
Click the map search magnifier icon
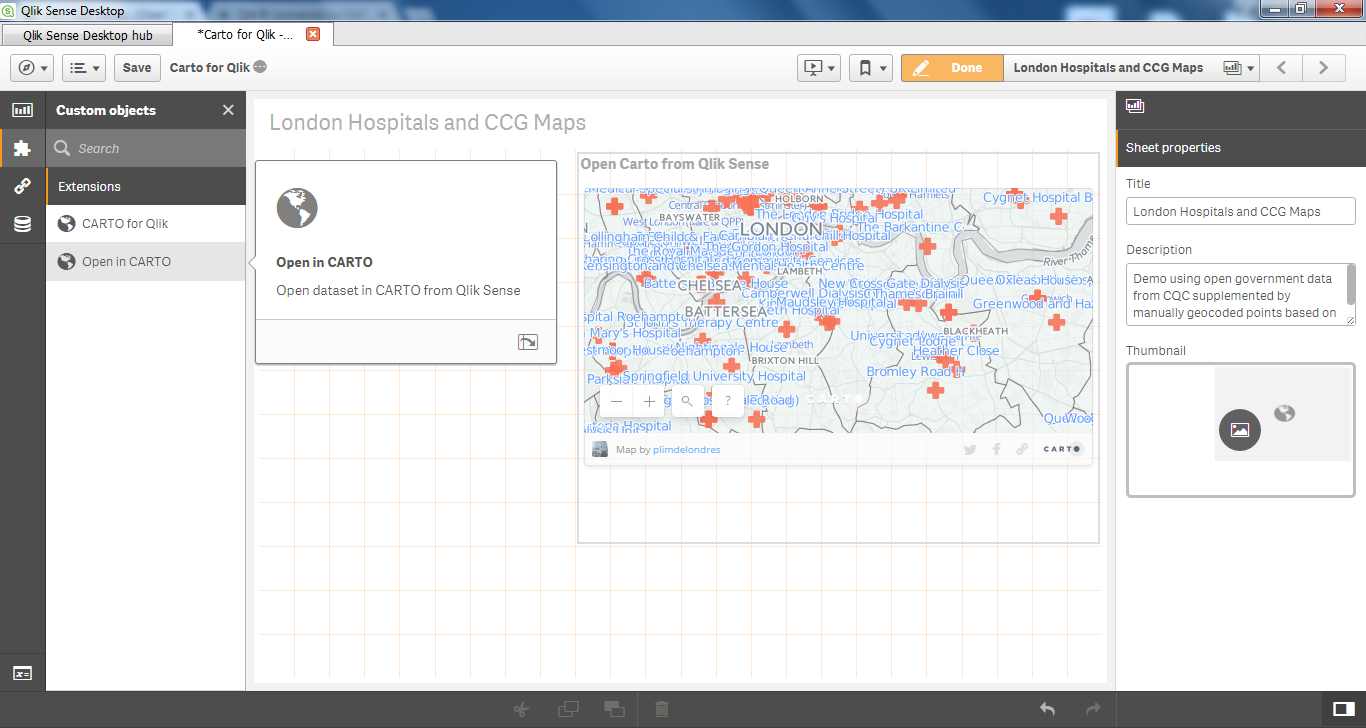[x=688, y=401]
